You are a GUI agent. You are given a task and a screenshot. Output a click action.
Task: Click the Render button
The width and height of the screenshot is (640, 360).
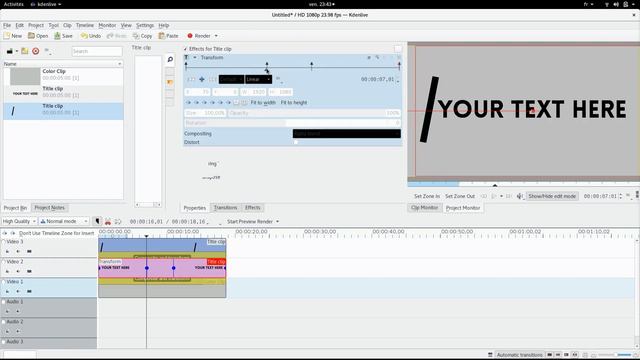point(199,36)
